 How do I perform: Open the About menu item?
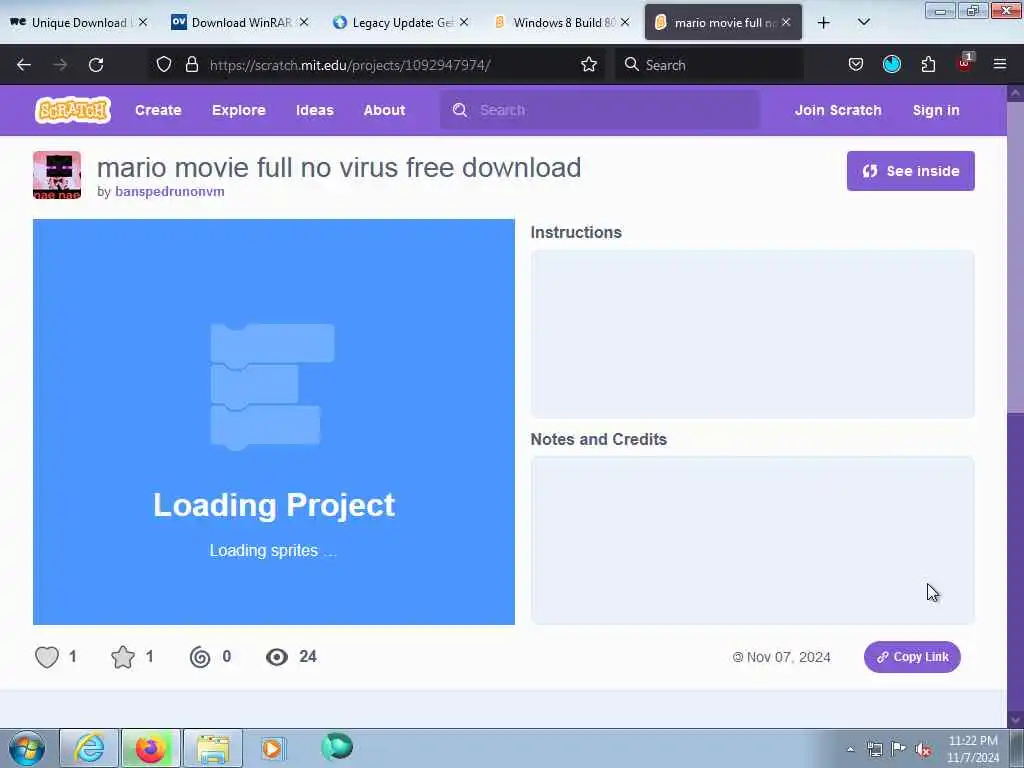point(385,110)
